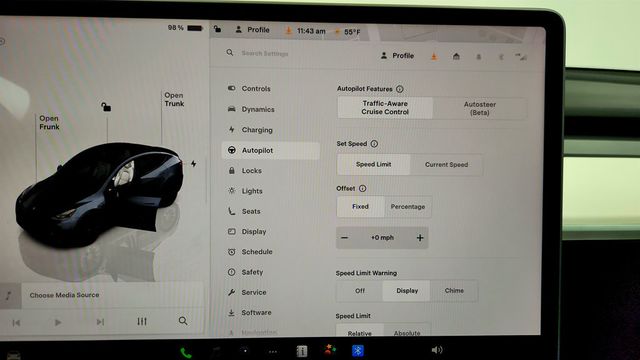Select Autosteer (Beta) option
The width and height of the screenshot is (640, 360).
pyautogui.click(x=480, y=108)
